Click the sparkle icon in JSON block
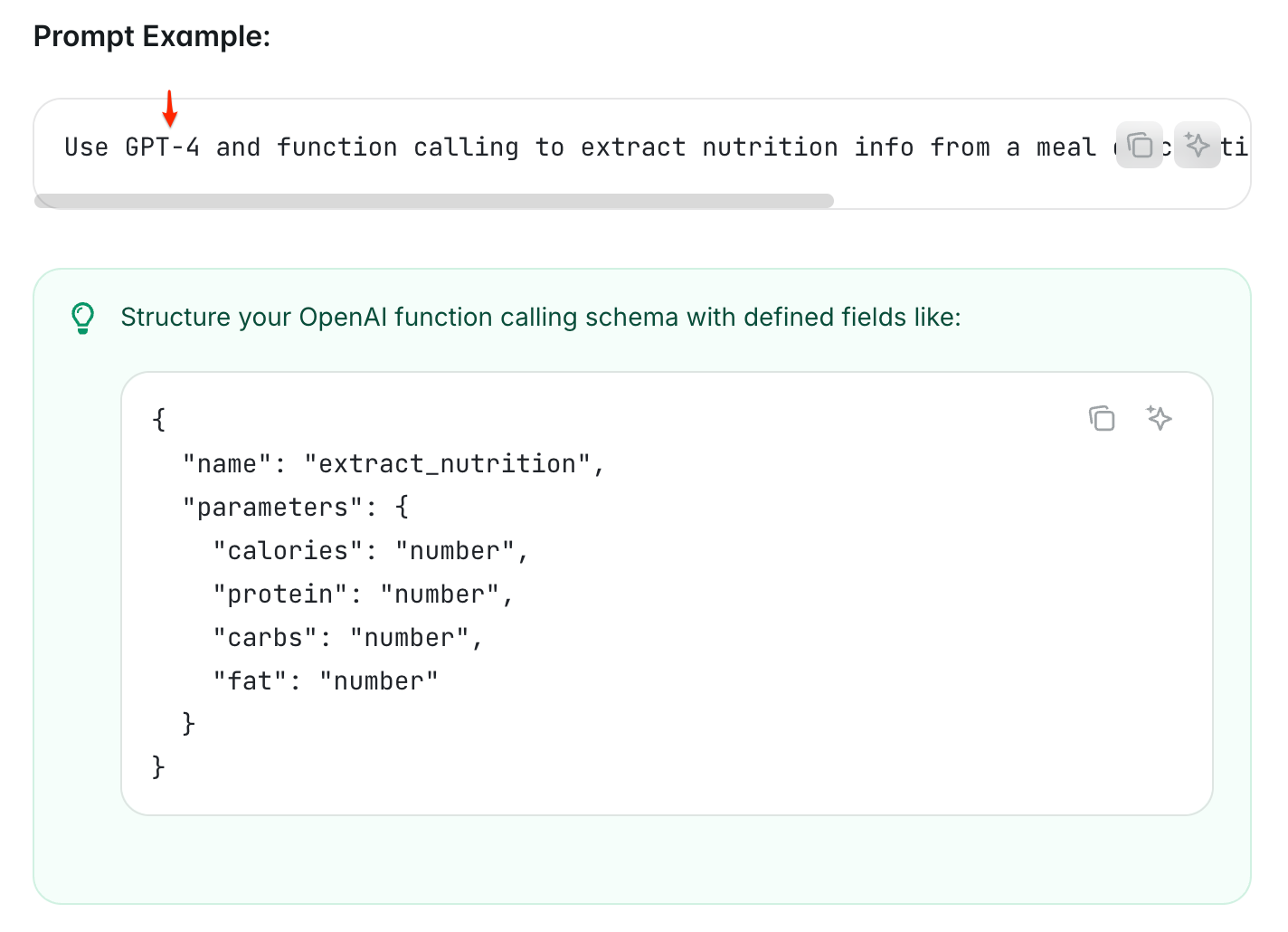The width and height of the screenshot is (1288, 932). (x=1159, y=418)
